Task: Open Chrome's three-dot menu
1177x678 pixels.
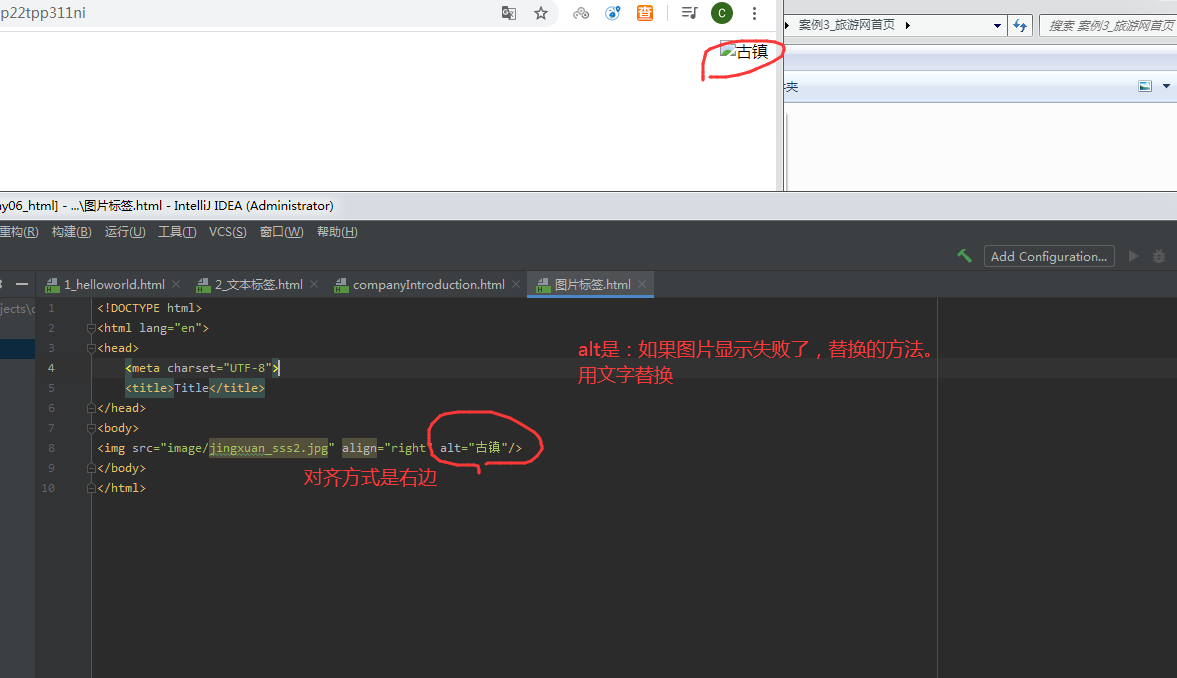Action: click(x=754, y=13)
